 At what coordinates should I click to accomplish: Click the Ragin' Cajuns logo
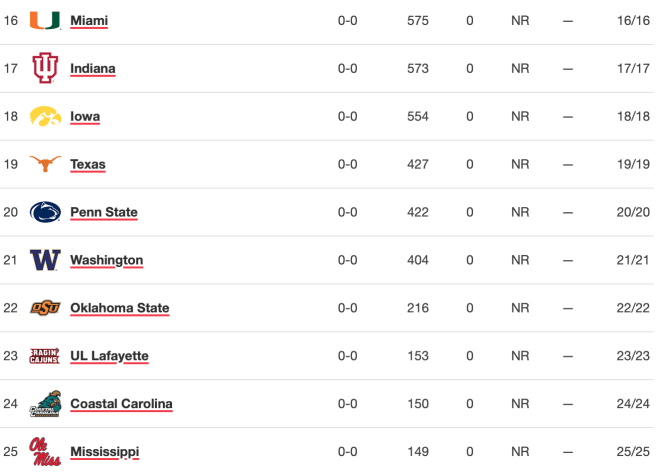click(45, 356)
